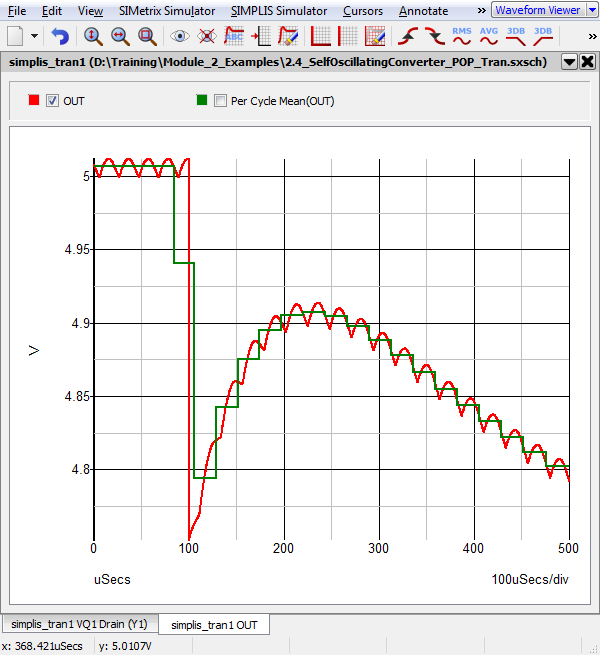Enable the Per Cycle Mean(OUT) checkbox
The image size is (600, 655).
[219, 101]
